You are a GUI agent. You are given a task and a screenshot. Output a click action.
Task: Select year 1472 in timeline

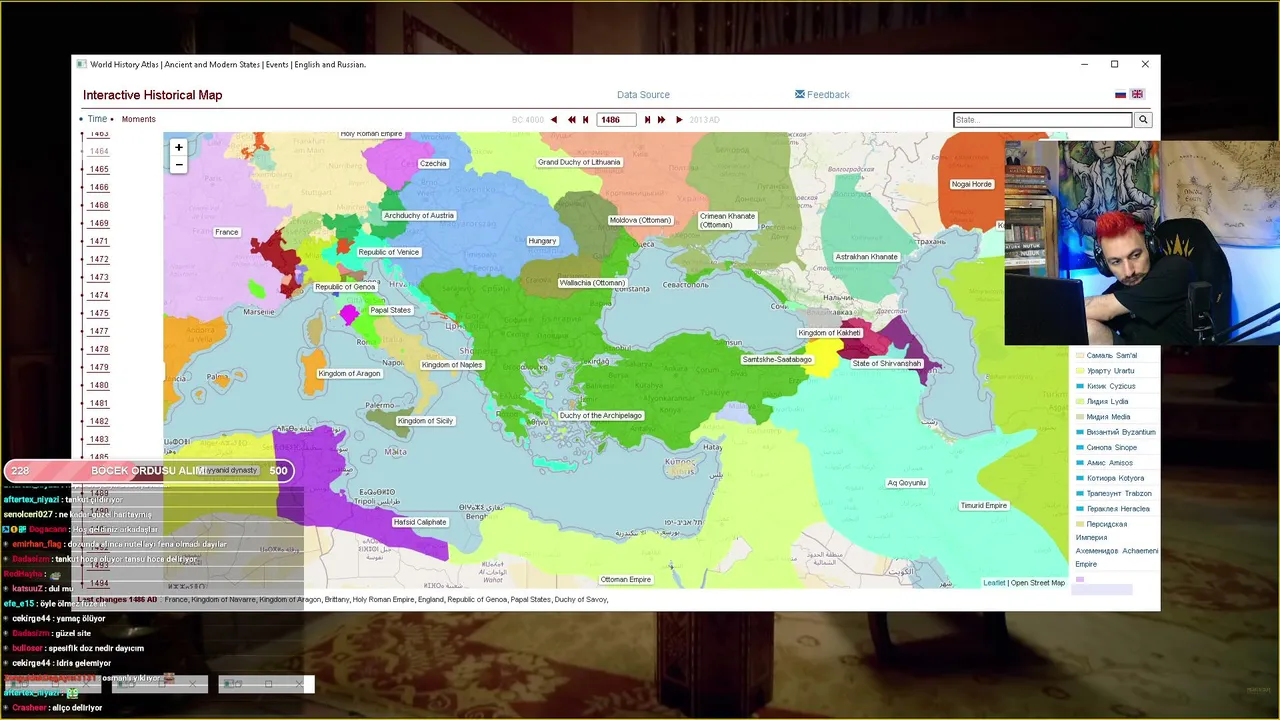[x=99, y=260]
